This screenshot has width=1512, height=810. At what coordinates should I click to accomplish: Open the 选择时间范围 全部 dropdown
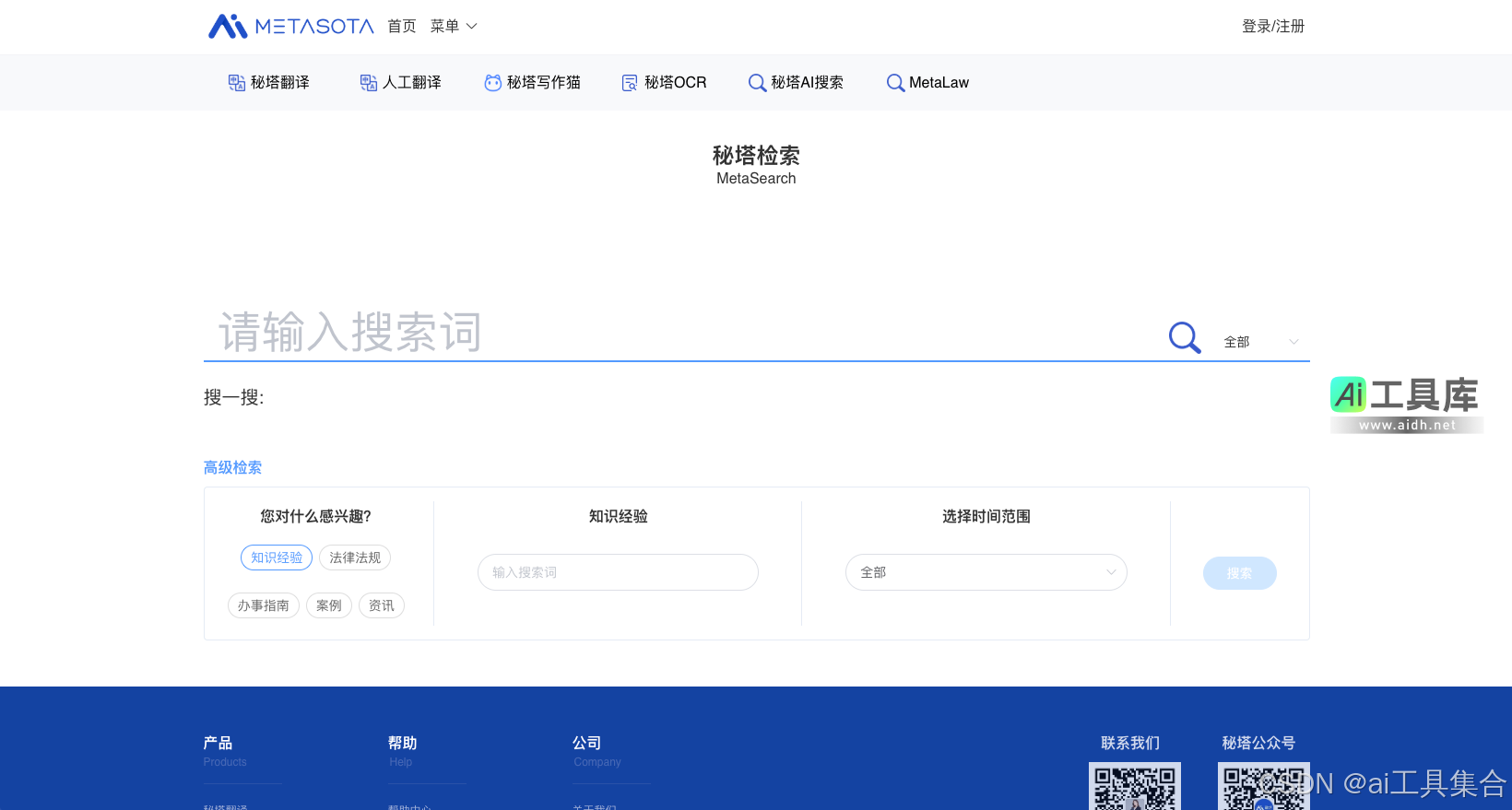coord(986,572)
